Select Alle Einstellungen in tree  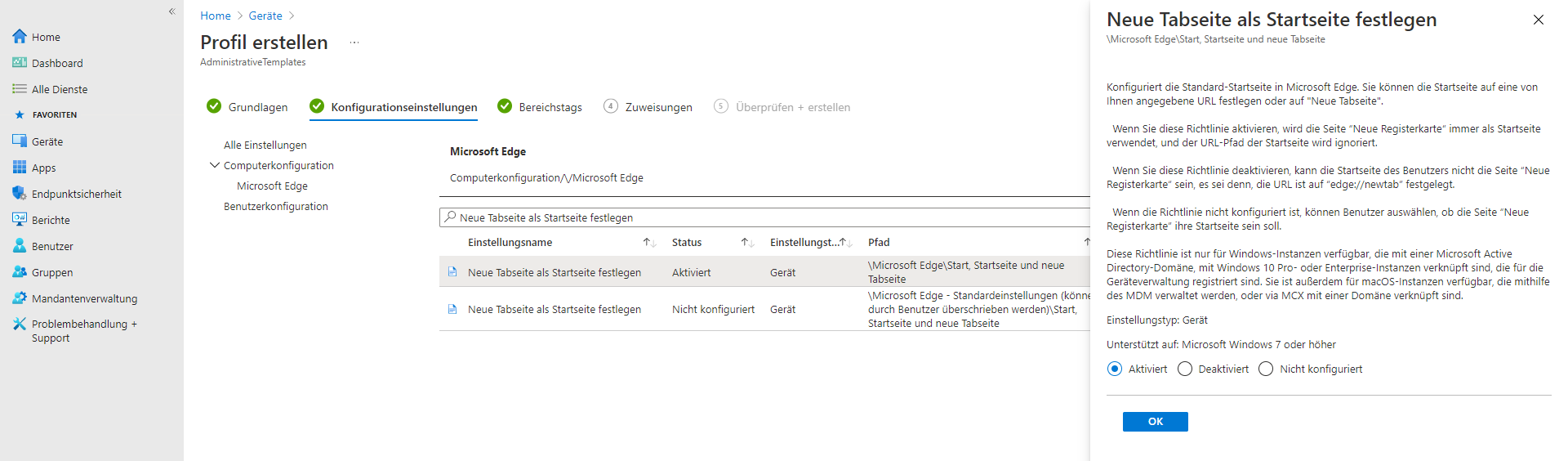tap(265, 145)
